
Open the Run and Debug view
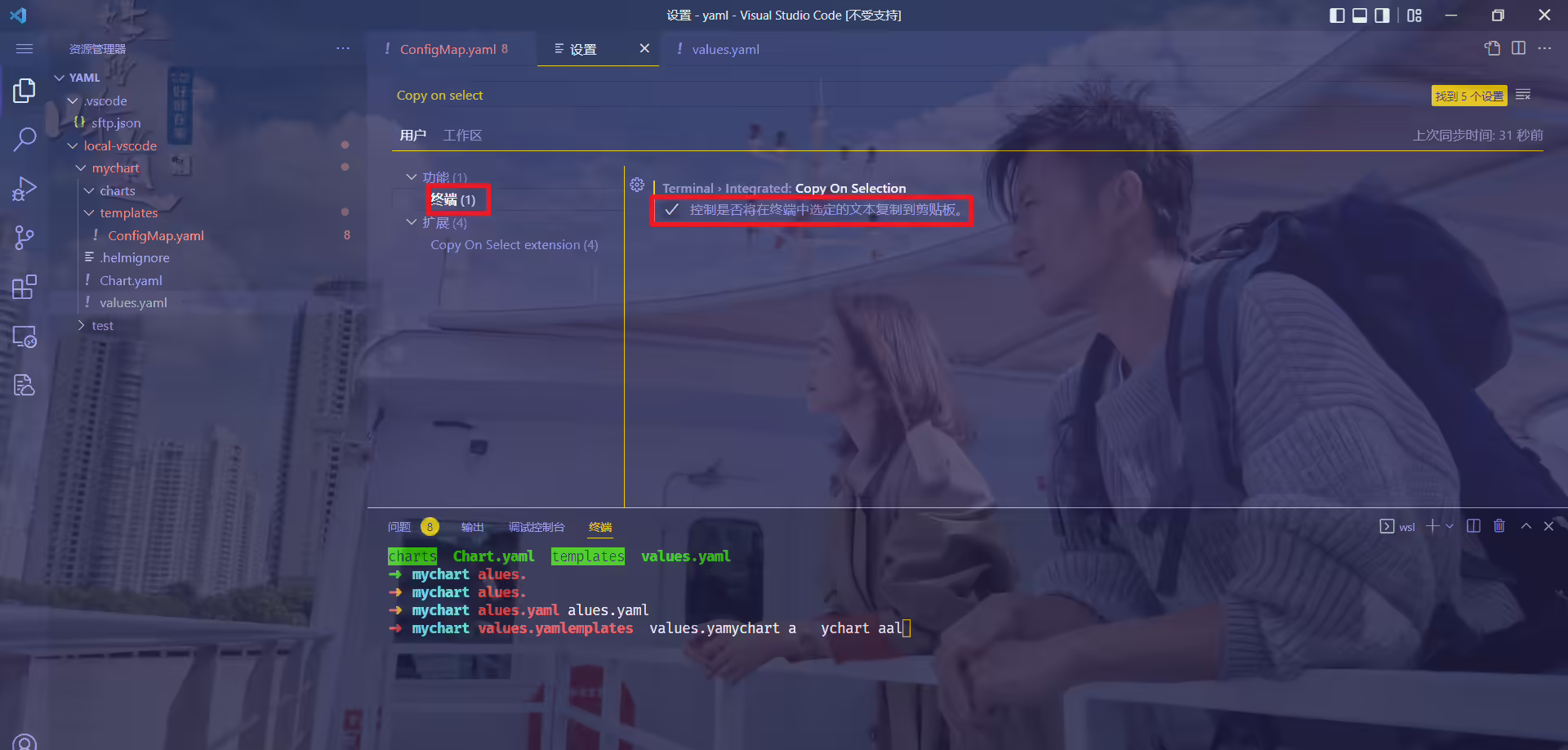point(24,189)
